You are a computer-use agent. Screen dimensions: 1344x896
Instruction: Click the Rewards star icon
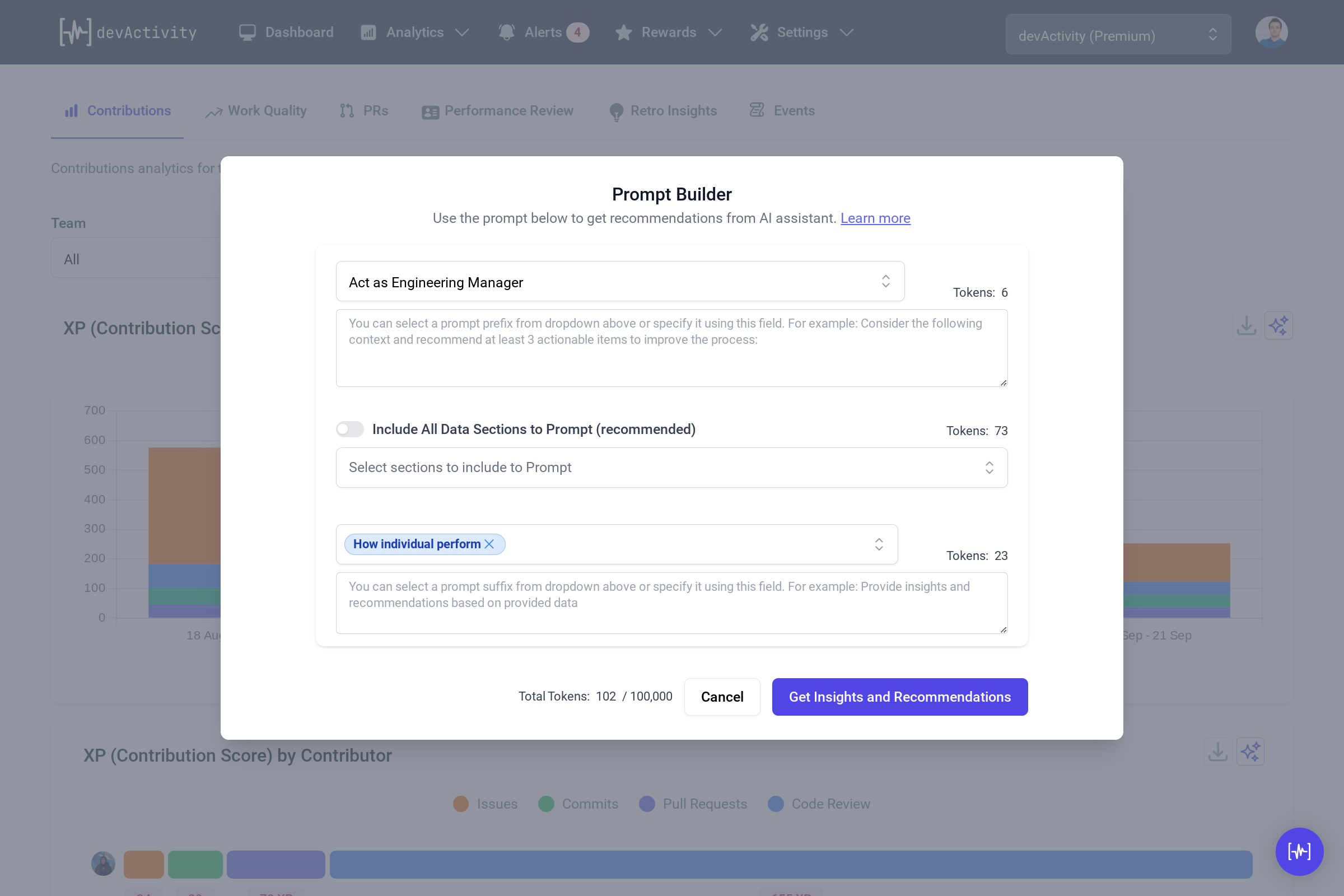click(x=623, y=32)
